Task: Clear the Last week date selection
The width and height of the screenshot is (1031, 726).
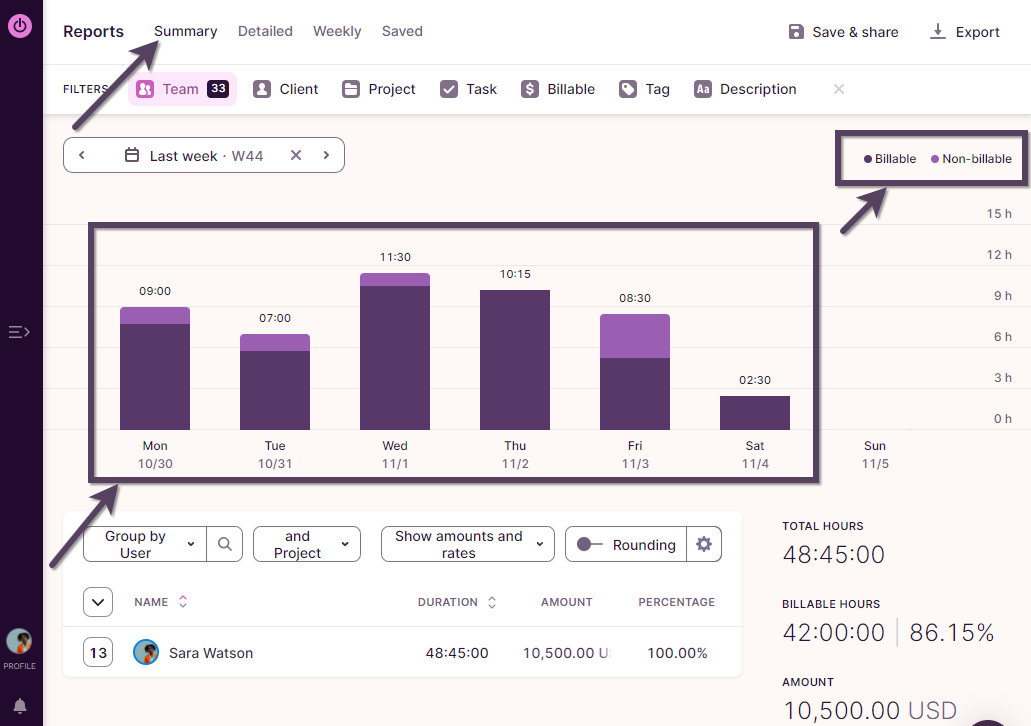Action: [296, 155]
